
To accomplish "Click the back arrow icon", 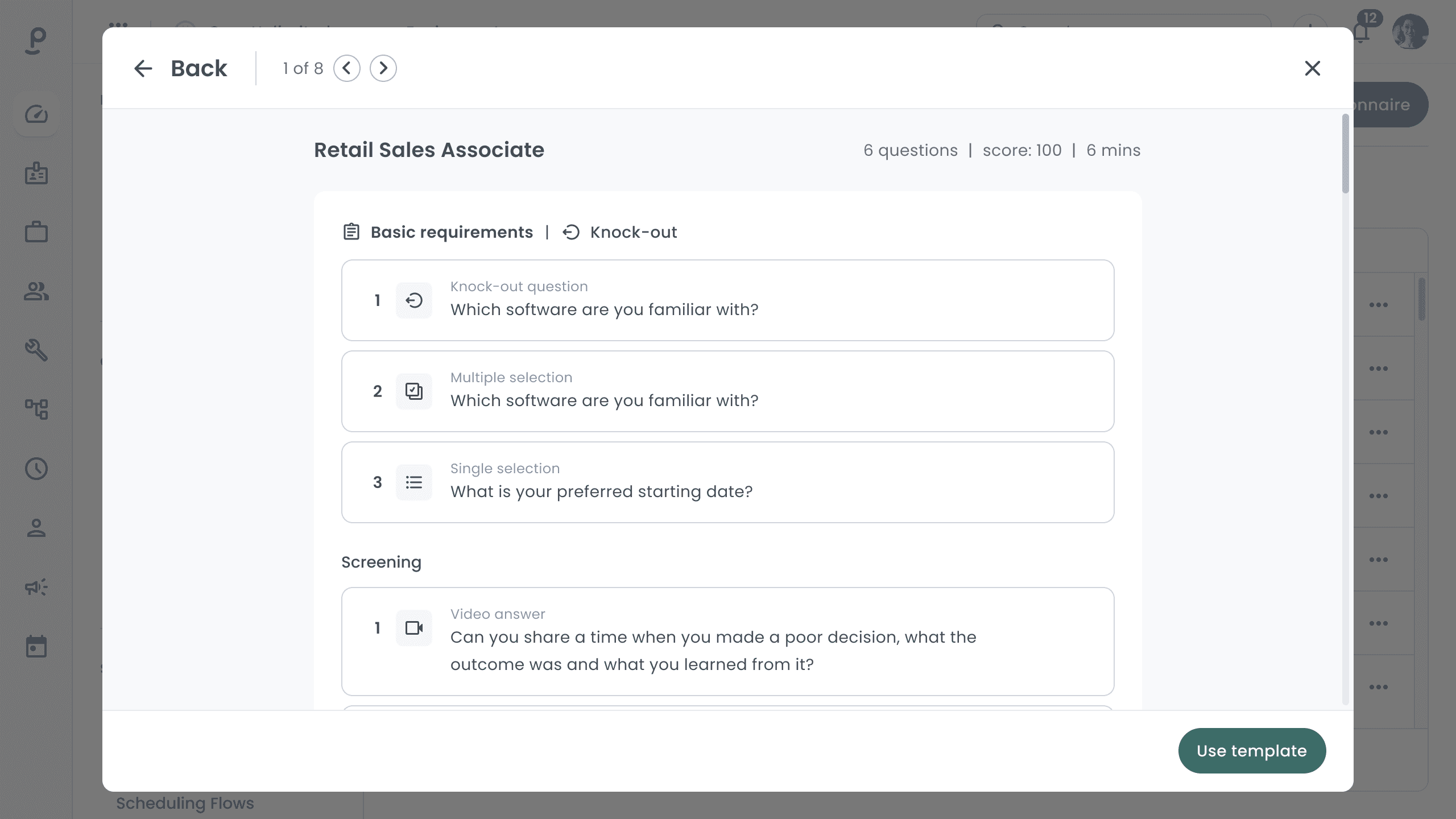I will (x=143, y=68).
